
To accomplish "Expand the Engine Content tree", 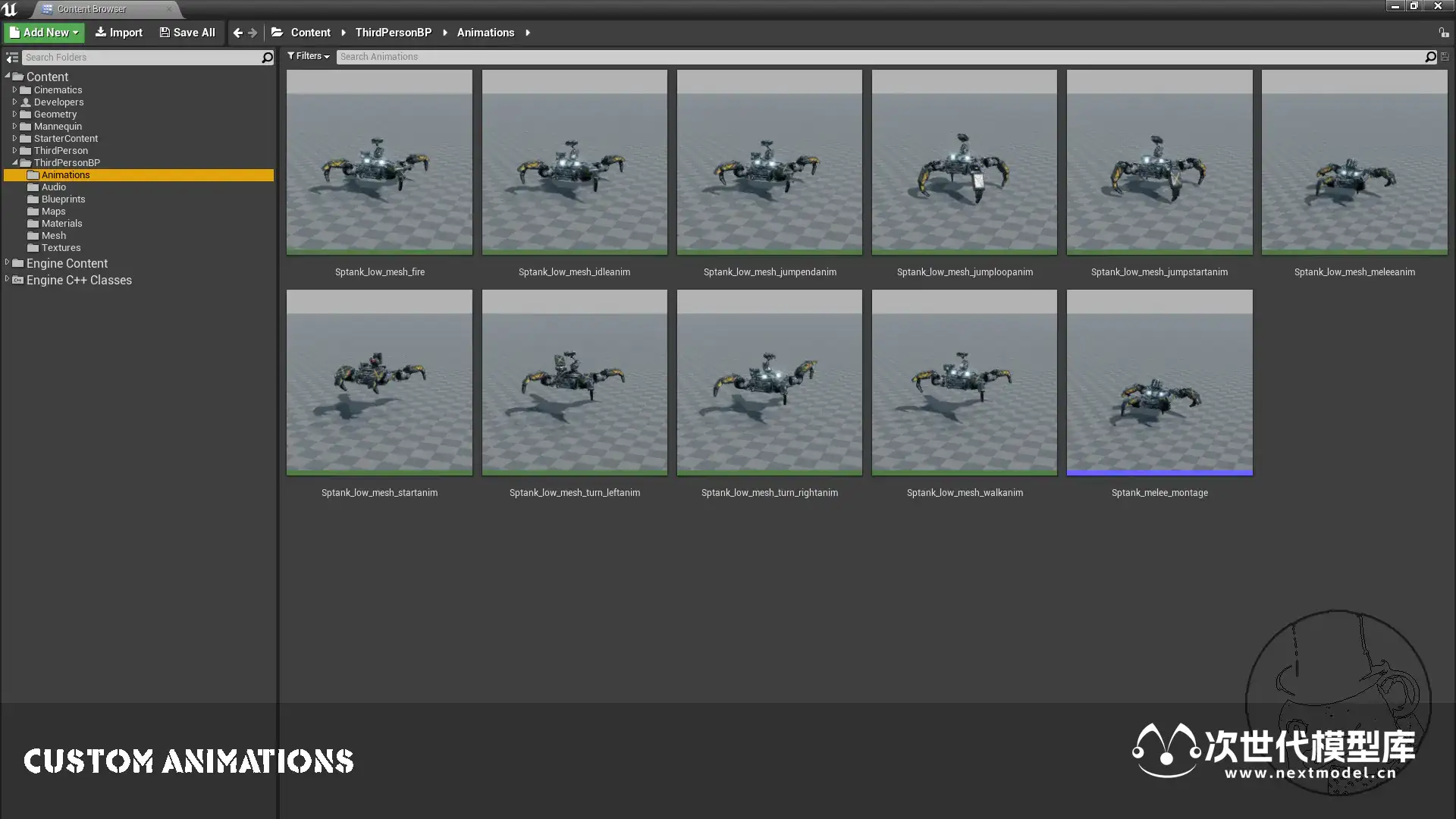I will [8, 262].
